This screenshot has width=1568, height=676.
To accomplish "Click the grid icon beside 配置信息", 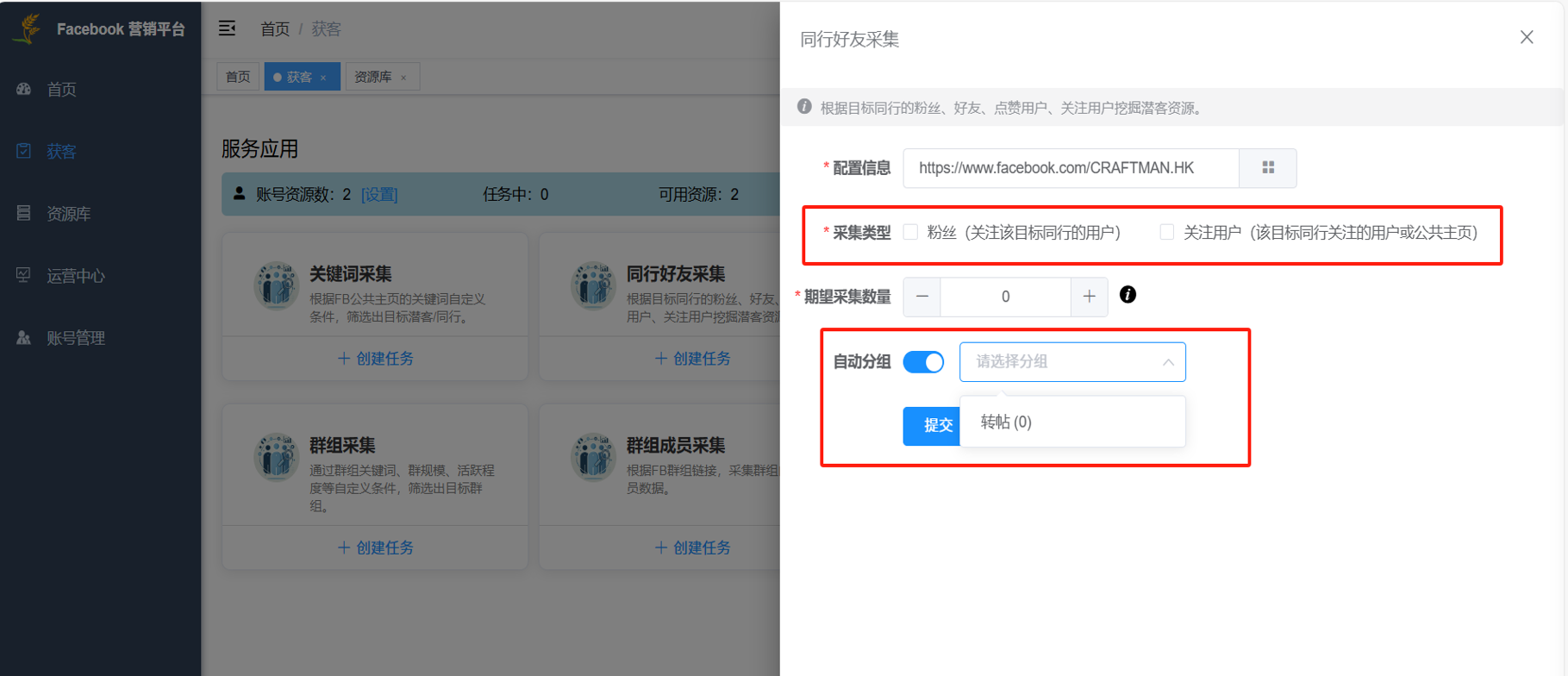I will click(x=1268, y=168).
